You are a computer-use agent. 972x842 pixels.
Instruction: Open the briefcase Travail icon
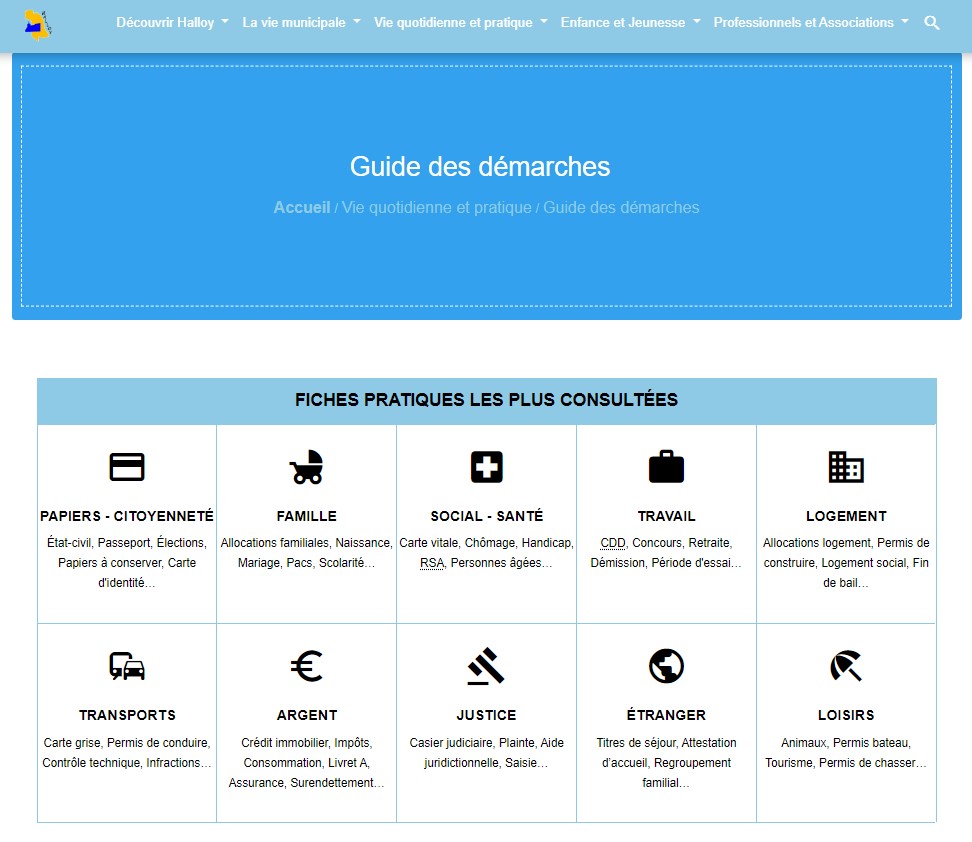[x=666, y=467]
